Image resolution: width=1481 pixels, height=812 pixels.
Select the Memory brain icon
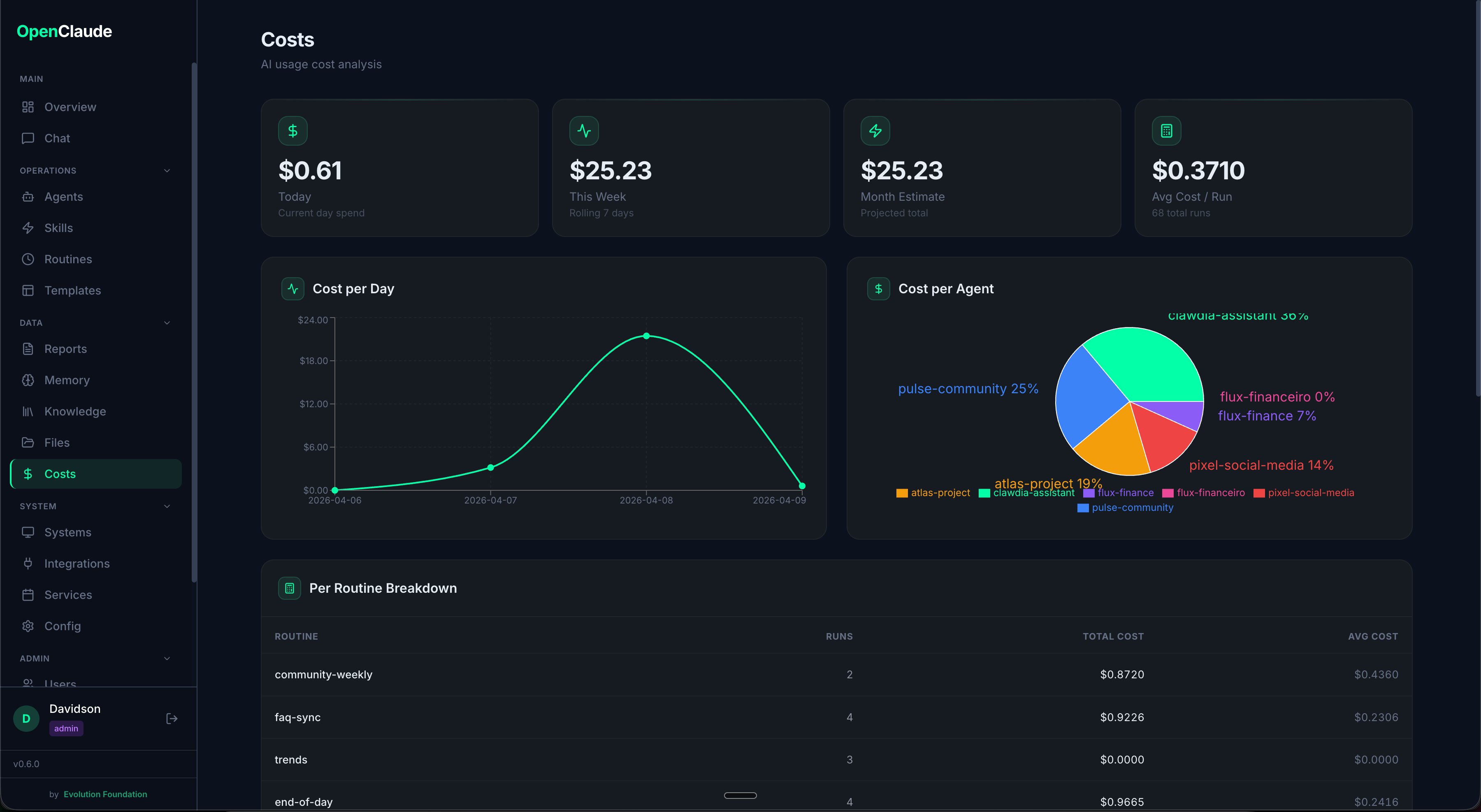[28, 380]
